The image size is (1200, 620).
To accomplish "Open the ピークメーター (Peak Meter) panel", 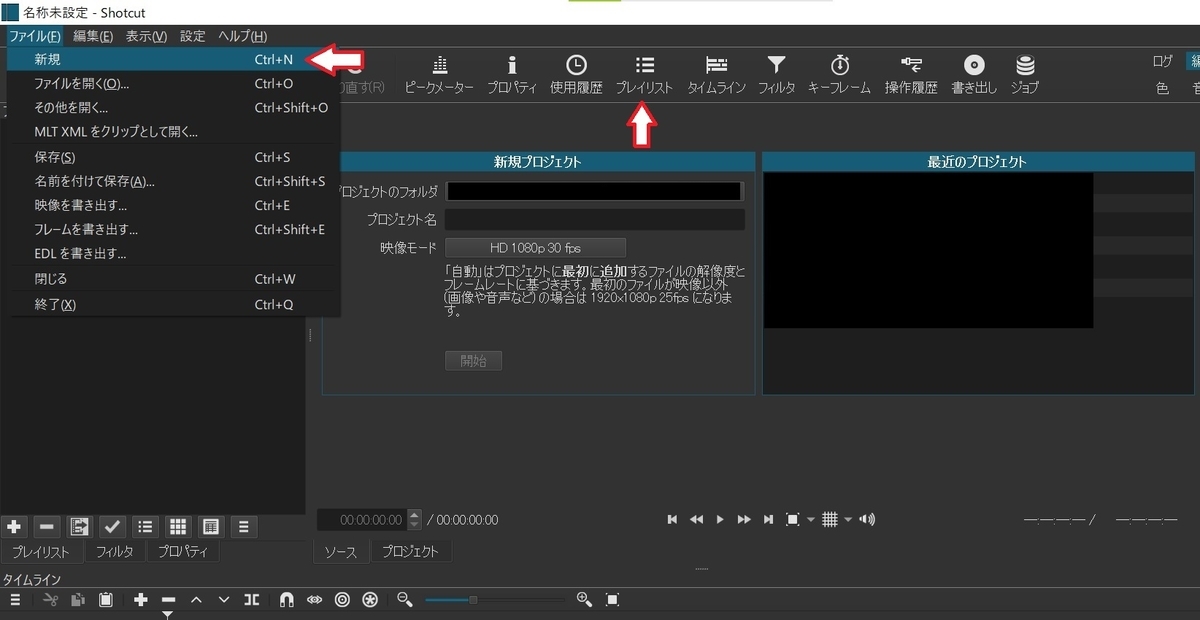I will click(438, 74).
